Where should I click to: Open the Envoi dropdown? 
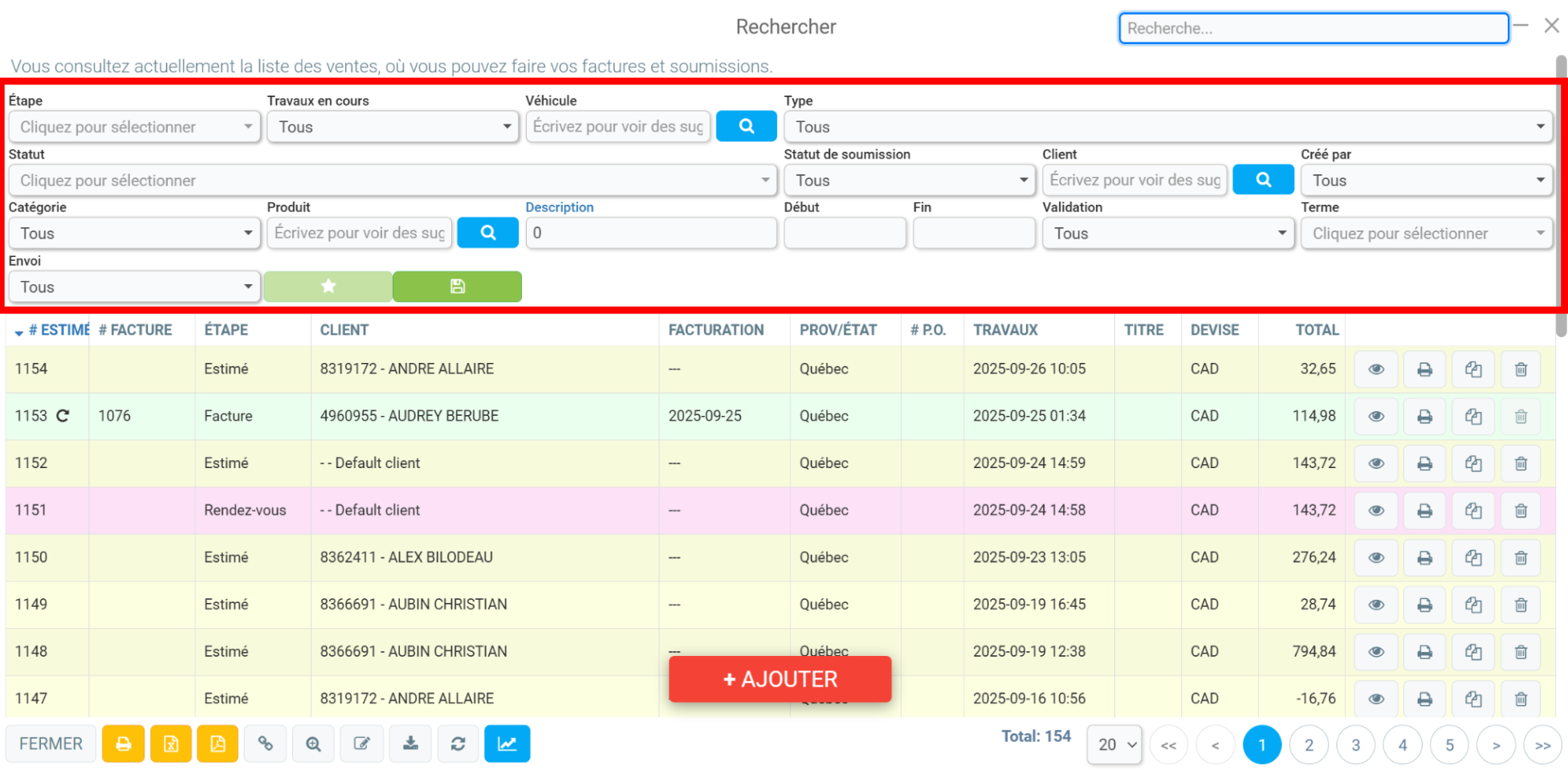point(135,287)
